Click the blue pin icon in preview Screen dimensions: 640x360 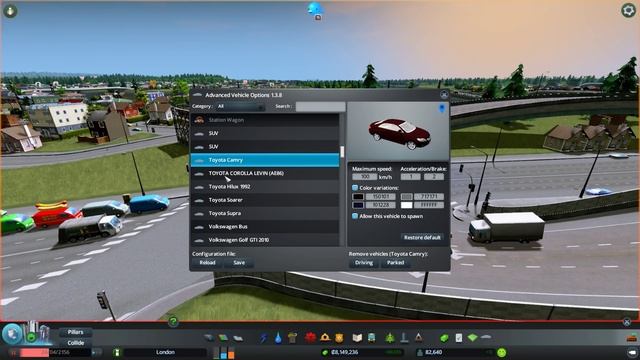tap(442, 108)
